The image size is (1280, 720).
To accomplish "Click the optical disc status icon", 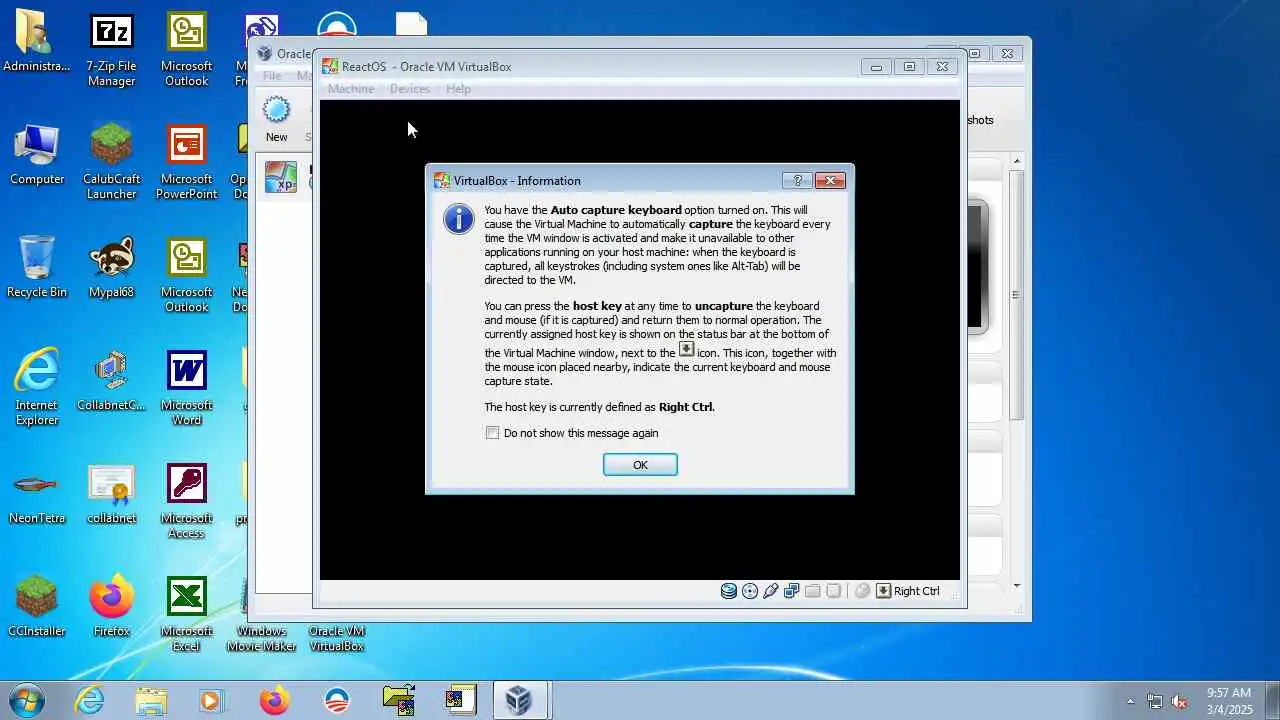I will (x=750, y=591).
